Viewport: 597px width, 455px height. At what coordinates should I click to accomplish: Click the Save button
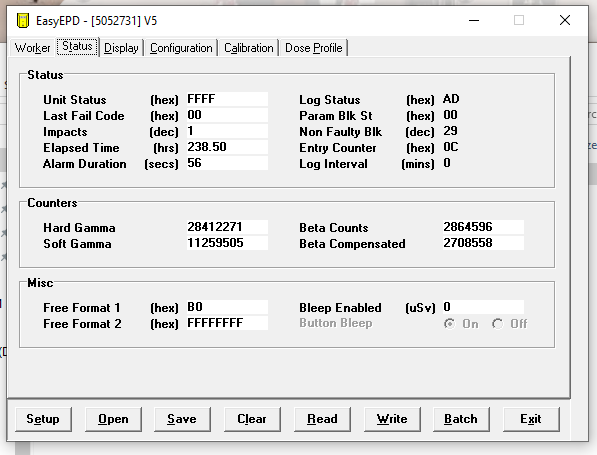pos(182,419)
